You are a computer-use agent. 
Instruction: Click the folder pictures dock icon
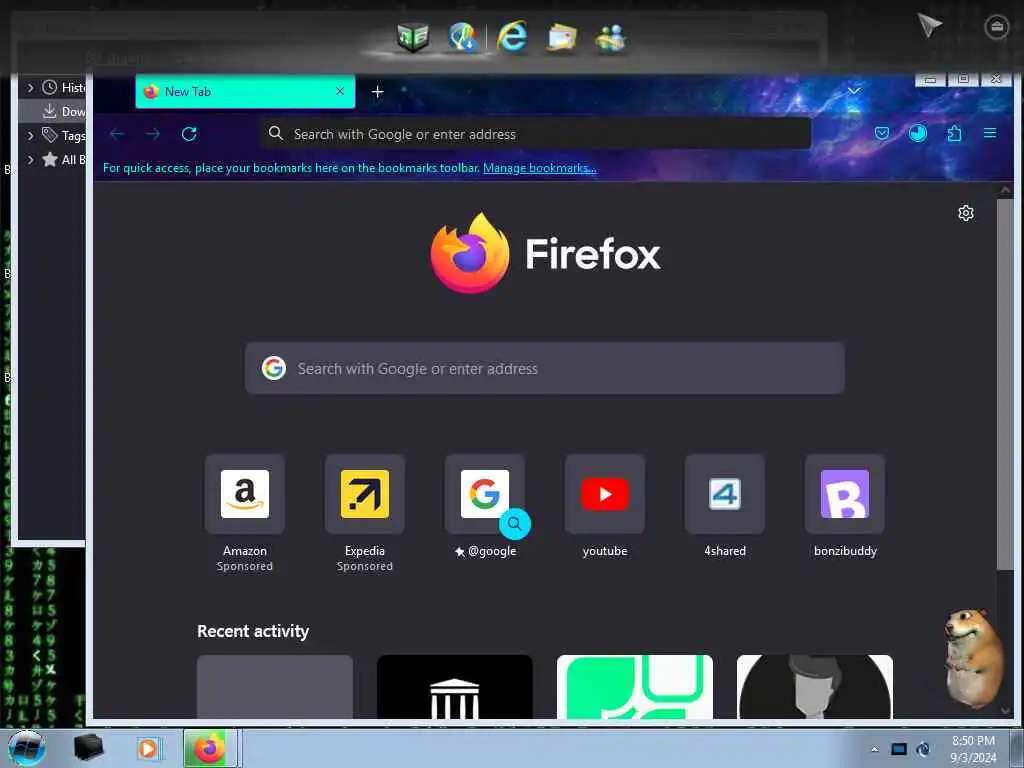[x=562, y=37]
